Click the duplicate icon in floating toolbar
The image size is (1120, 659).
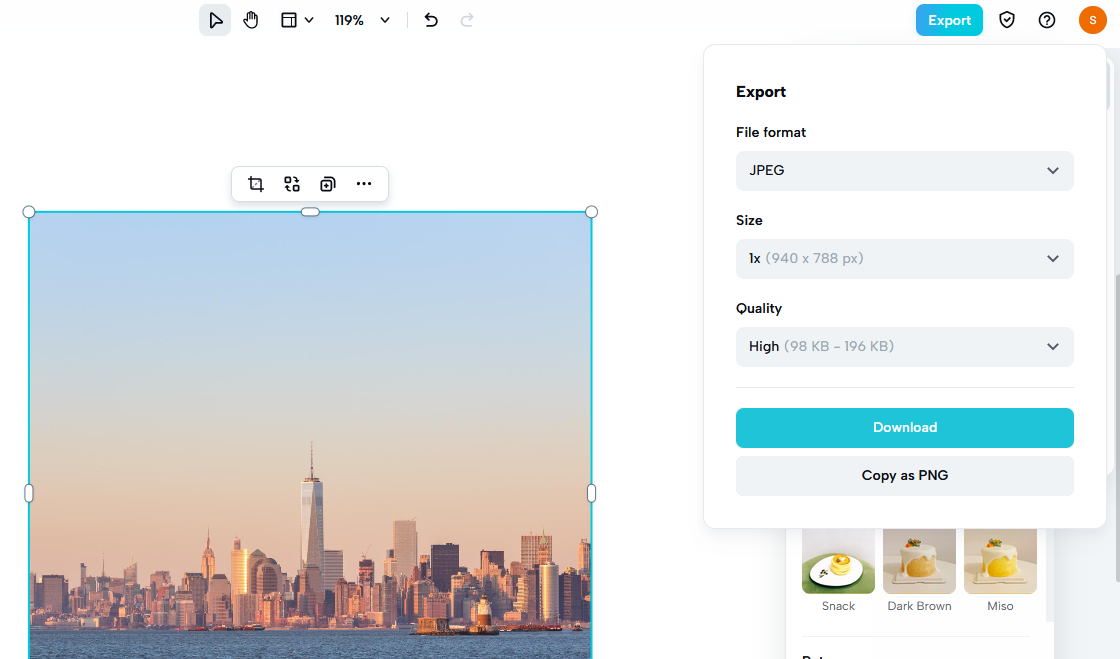(328, 184)
